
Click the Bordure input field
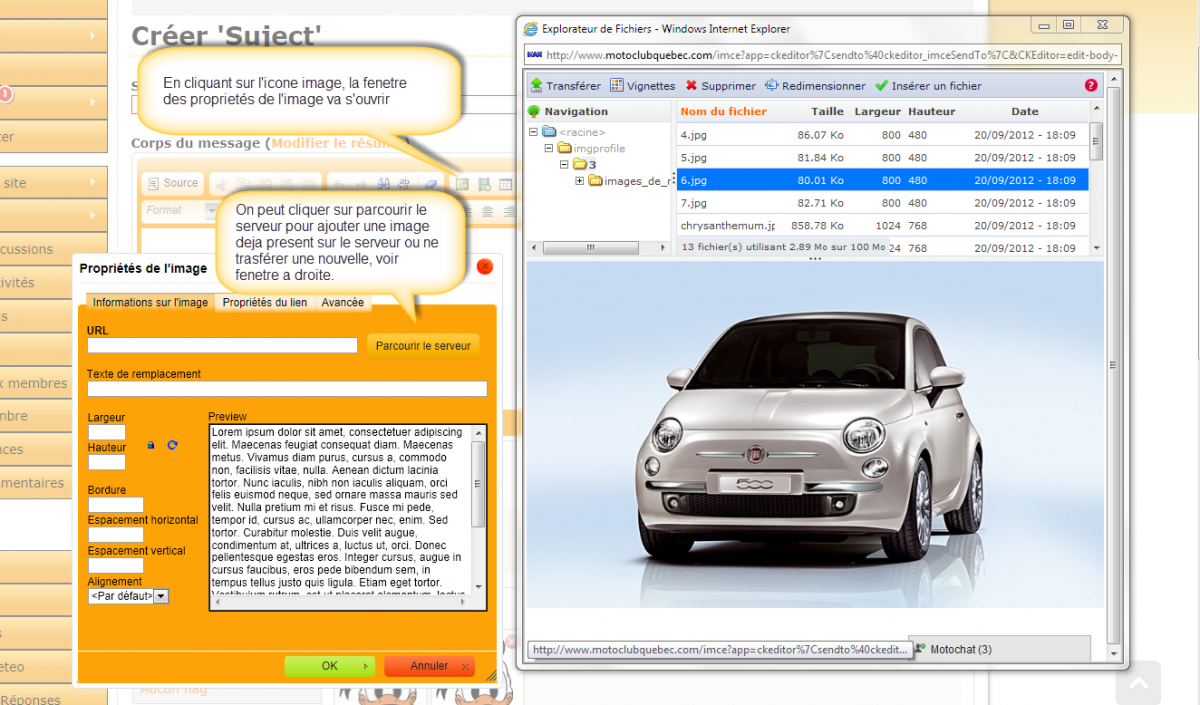point(116,505)
